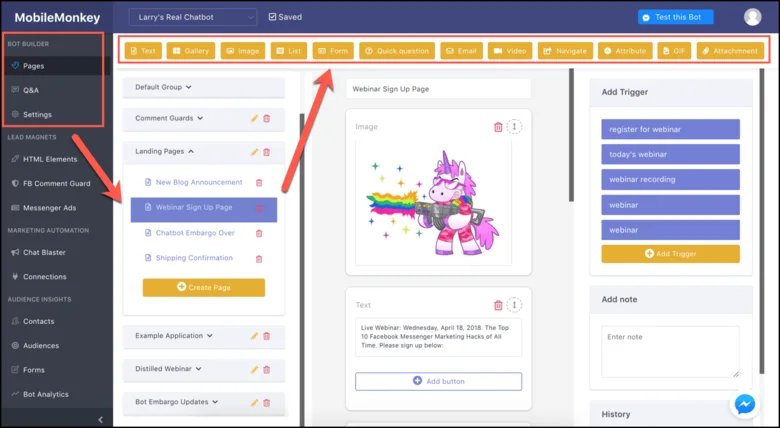Add an Attribute widget
The image size is (780, 428).
click(x=625, y=51)
